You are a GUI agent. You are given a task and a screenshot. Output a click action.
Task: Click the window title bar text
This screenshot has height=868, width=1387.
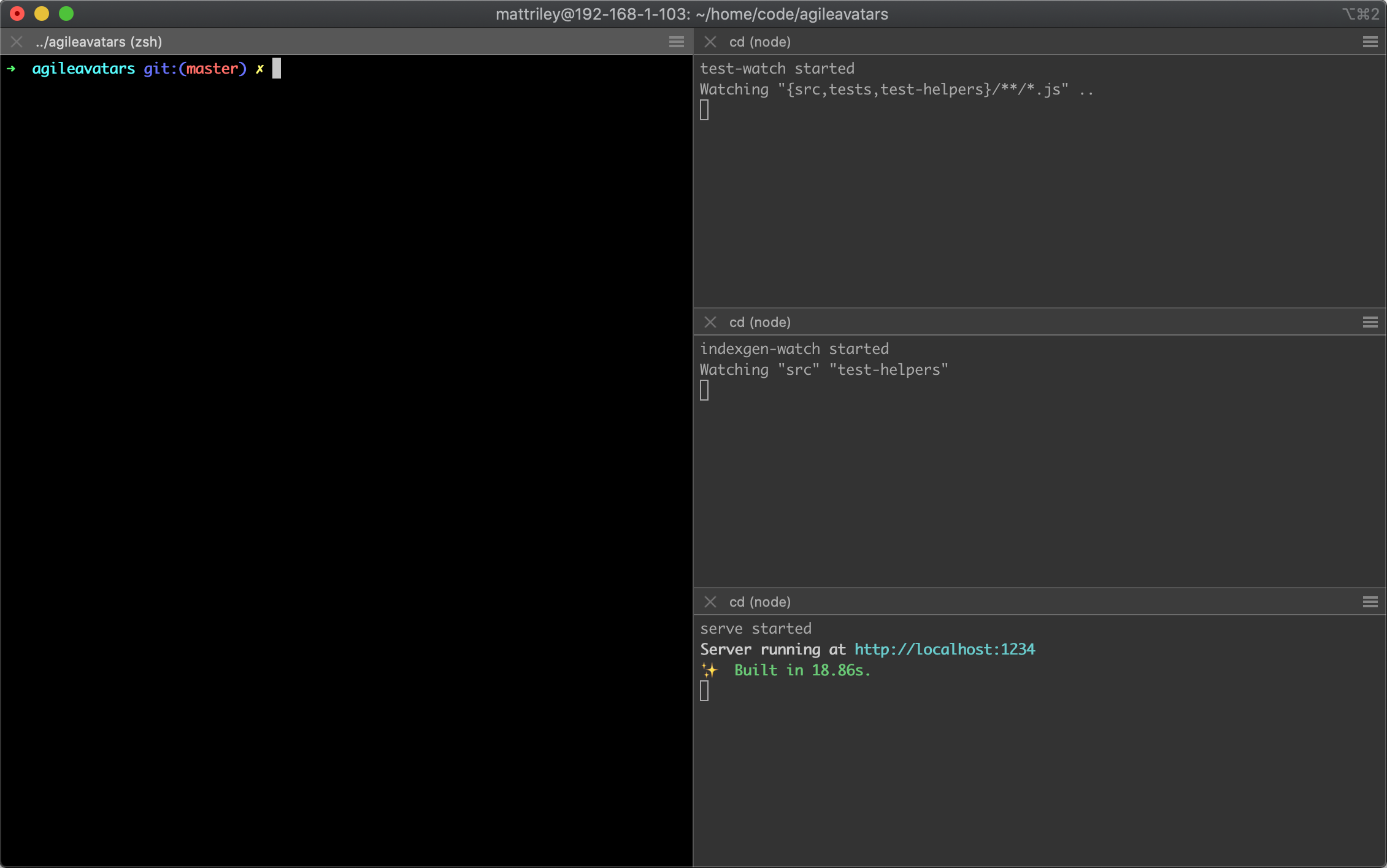(x=691, y=14)
